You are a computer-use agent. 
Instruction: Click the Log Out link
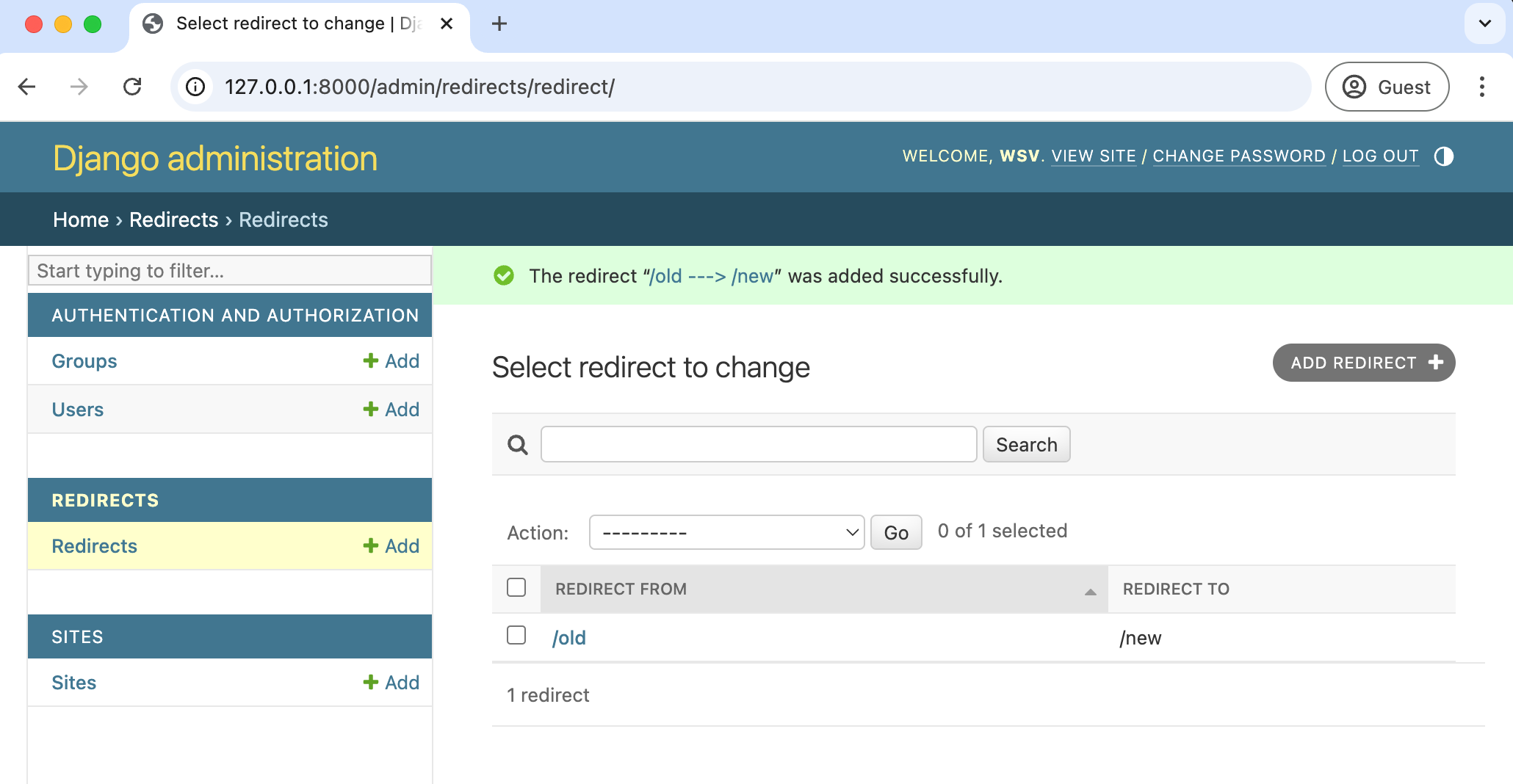[x=1380, y=156]
